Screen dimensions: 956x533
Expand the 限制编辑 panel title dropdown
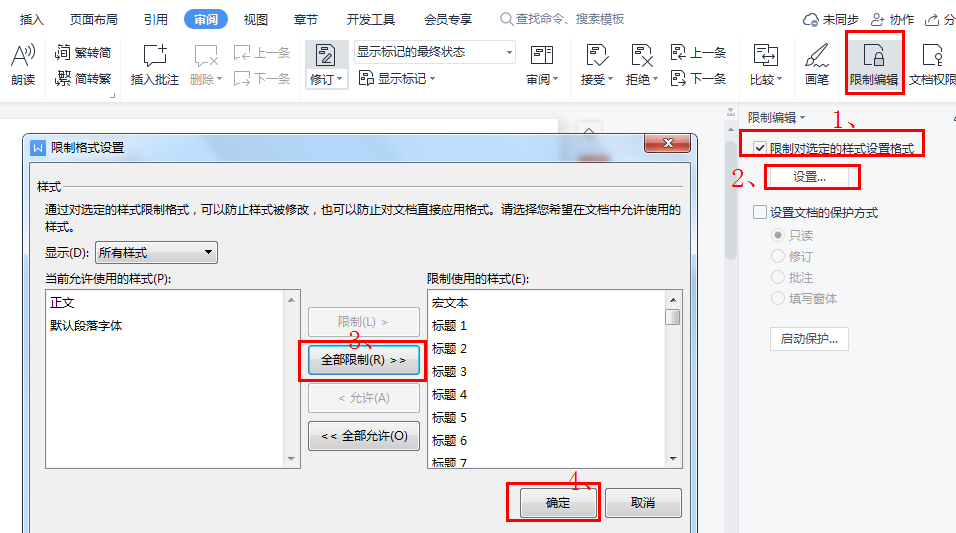pos(802,118)
